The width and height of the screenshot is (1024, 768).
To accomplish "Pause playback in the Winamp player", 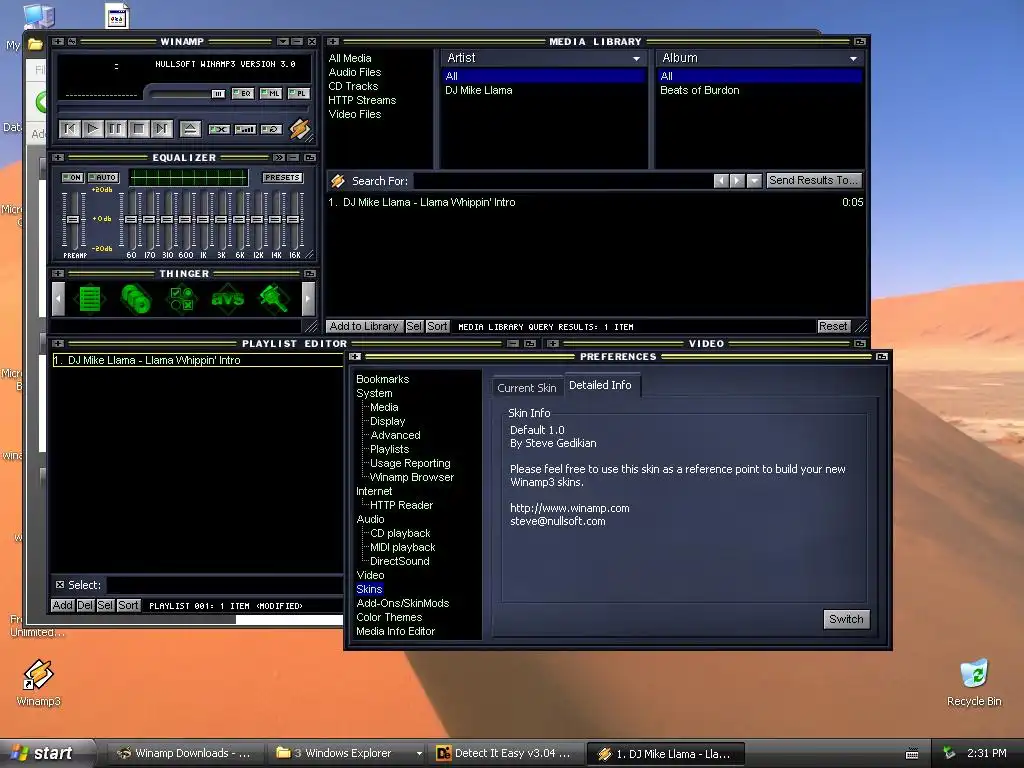I will [x=116, y=129].
